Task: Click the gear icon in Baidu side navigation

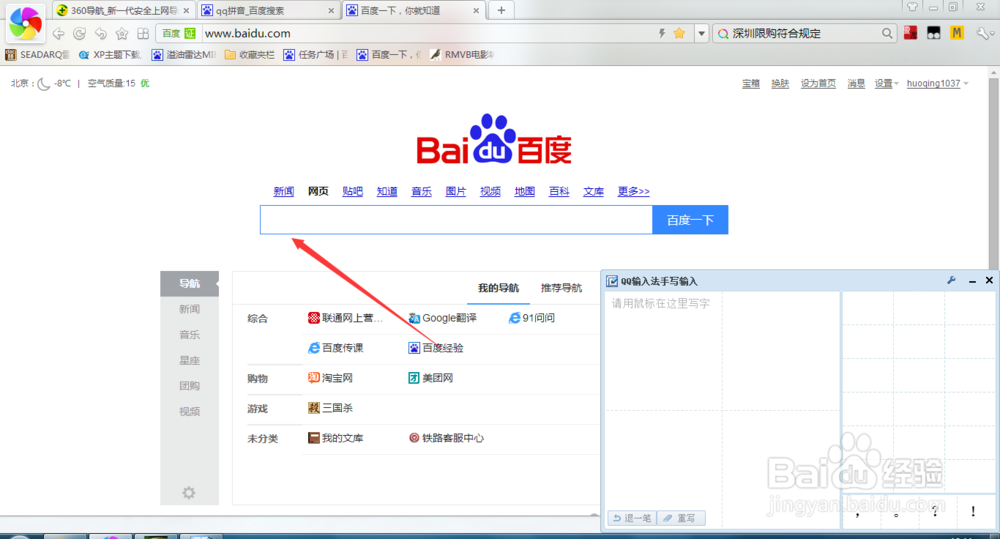Action: pyautogui.click(x=189, y=492)
